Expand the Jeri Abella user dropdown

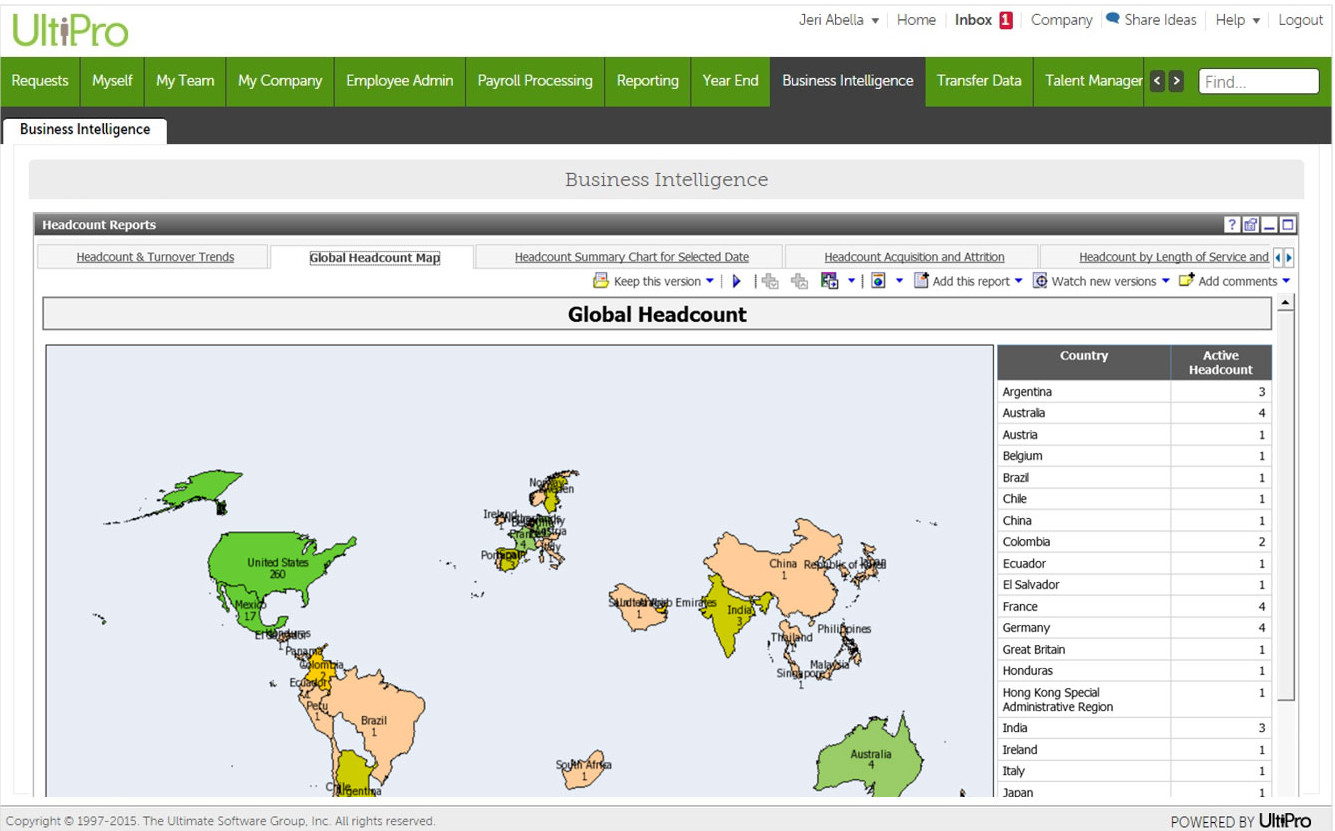coord(875,21)
